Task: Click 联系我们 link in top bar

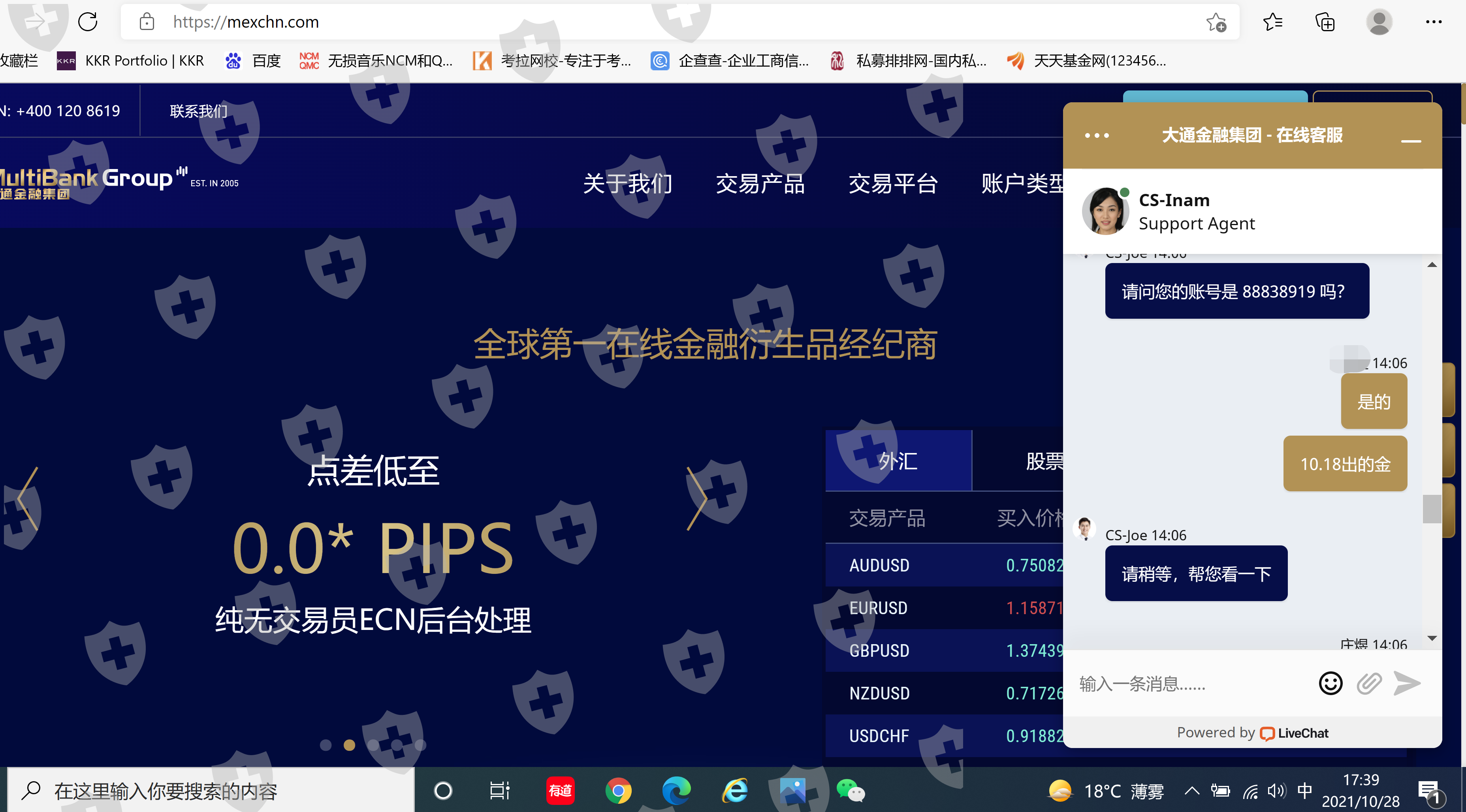Action: [x=198, y=111]
